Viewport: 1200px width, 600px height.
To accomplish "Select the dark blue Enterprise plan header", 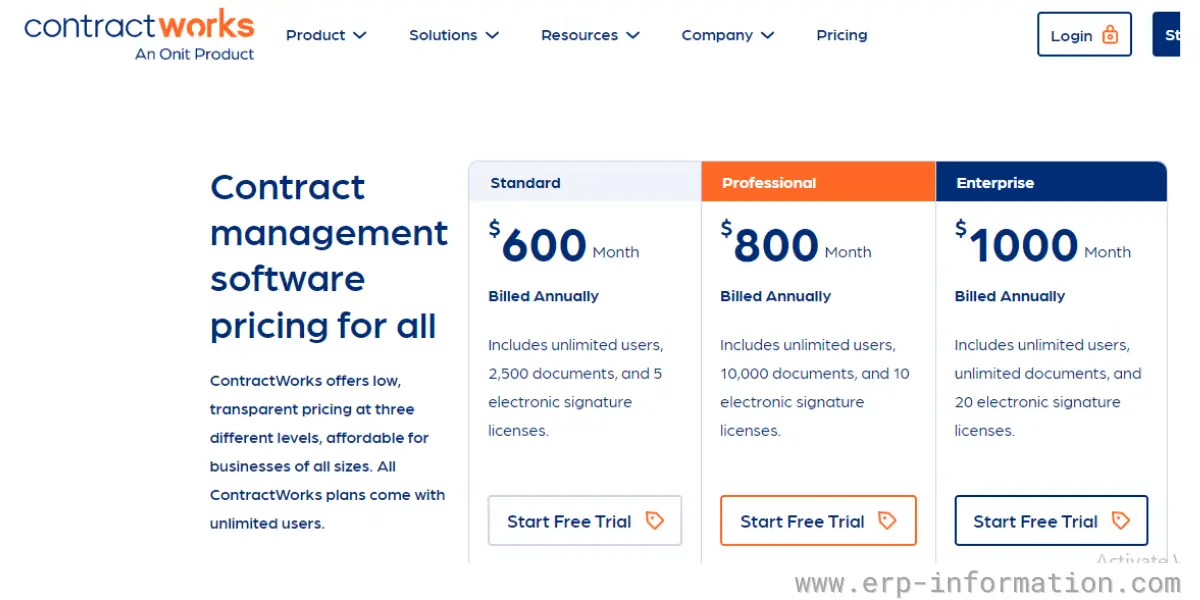I will tap(1051, 182).
